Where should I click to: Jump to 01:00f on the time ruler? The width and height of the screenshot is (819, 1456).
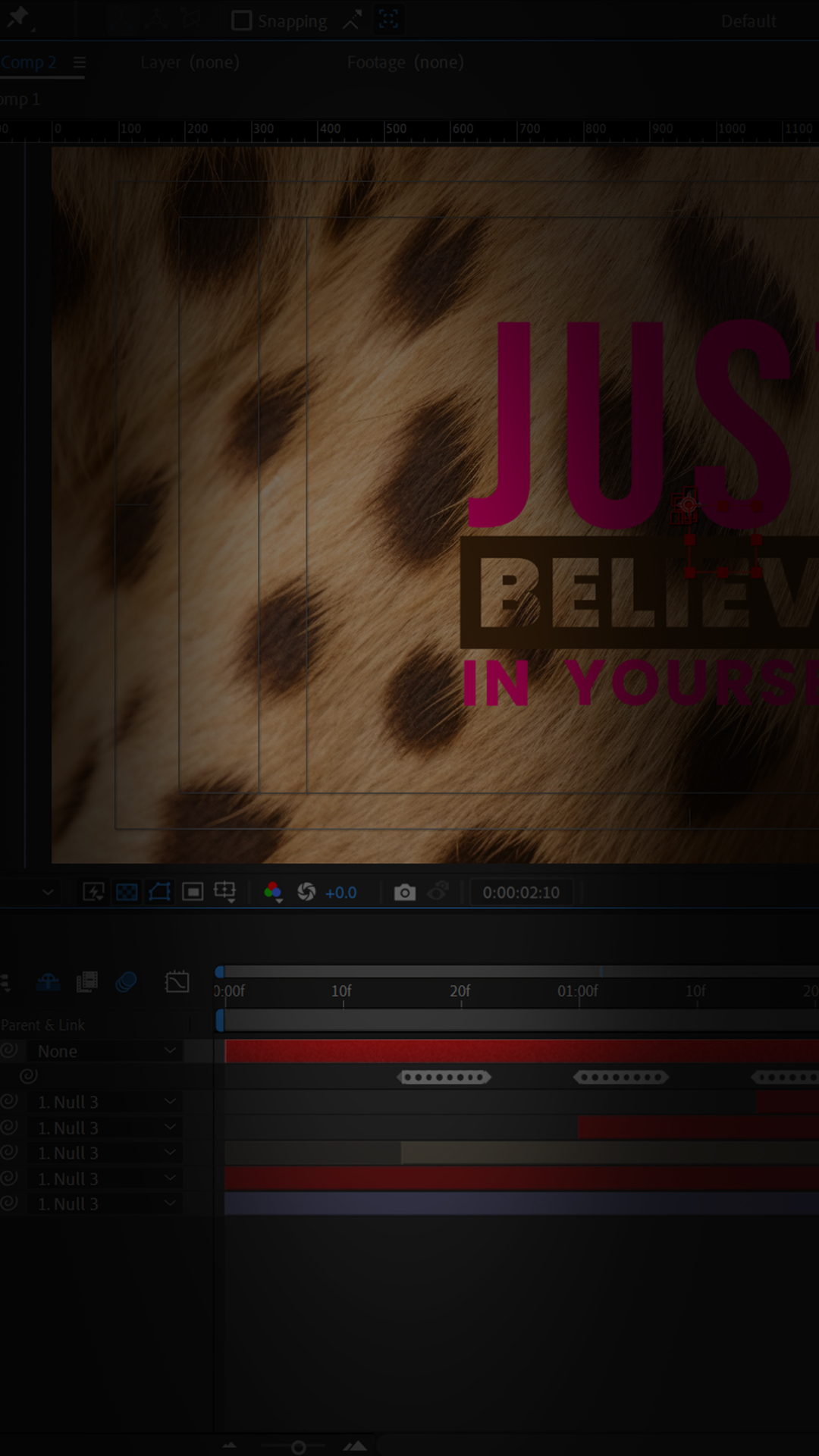(578, 991)
